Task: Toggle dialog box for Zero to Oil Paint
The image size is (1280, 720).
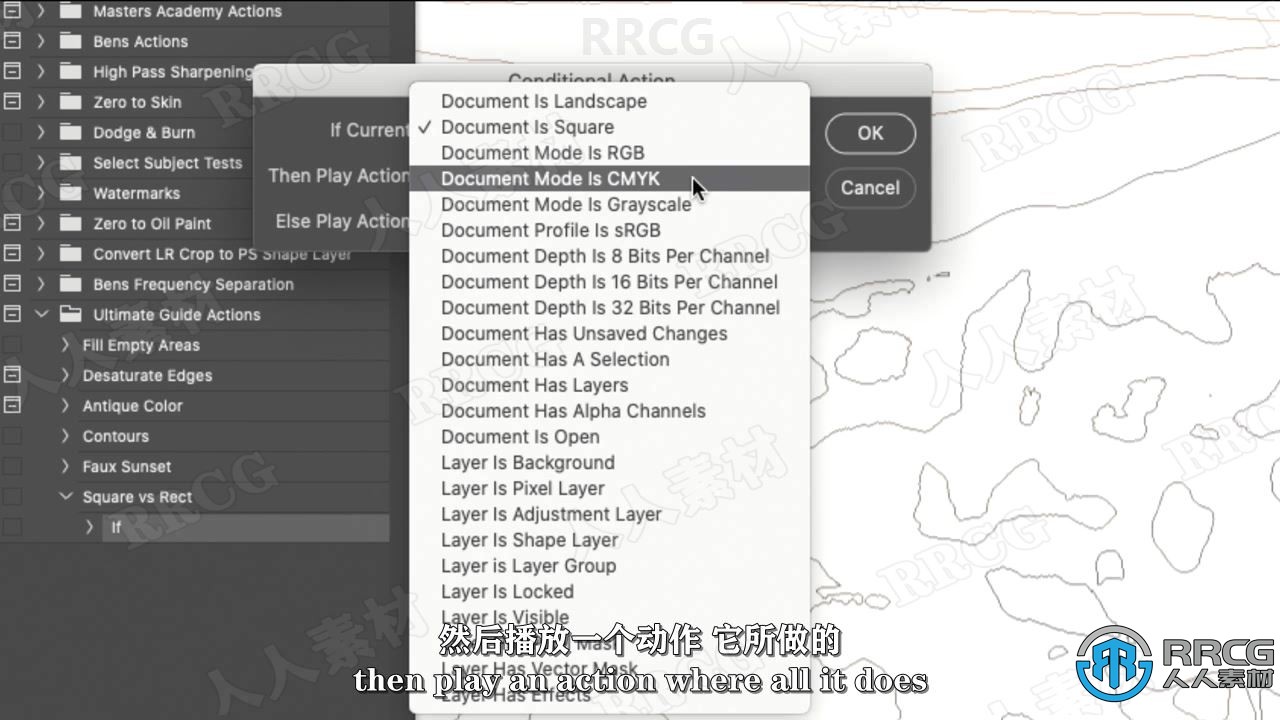Action: pos(12,224)
